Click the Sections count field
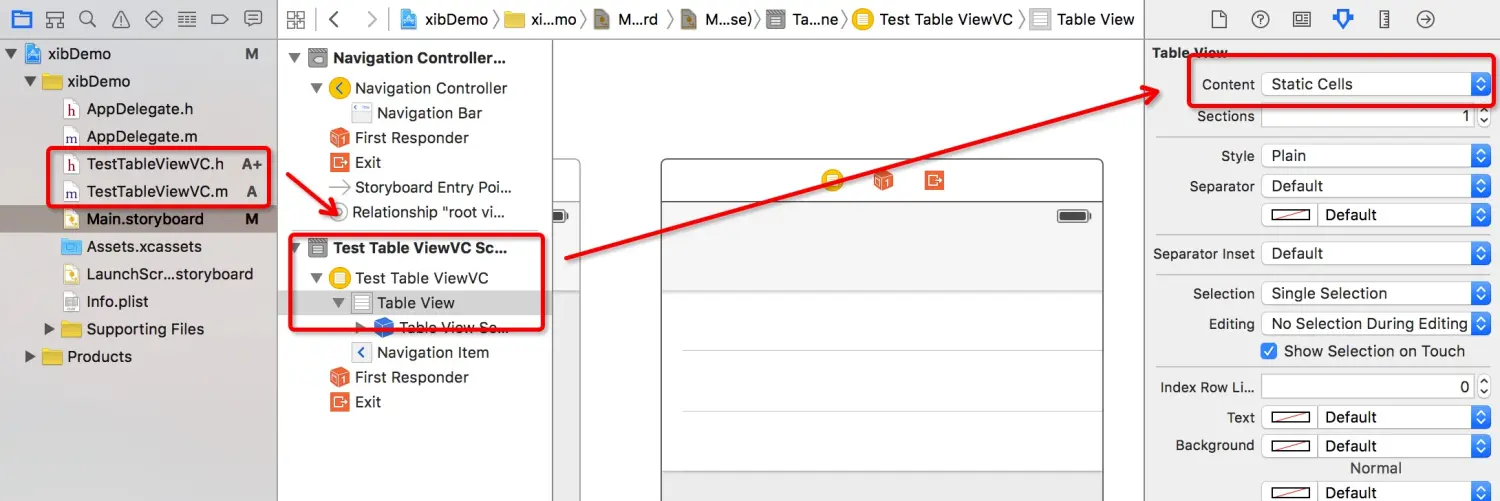 1368,116
